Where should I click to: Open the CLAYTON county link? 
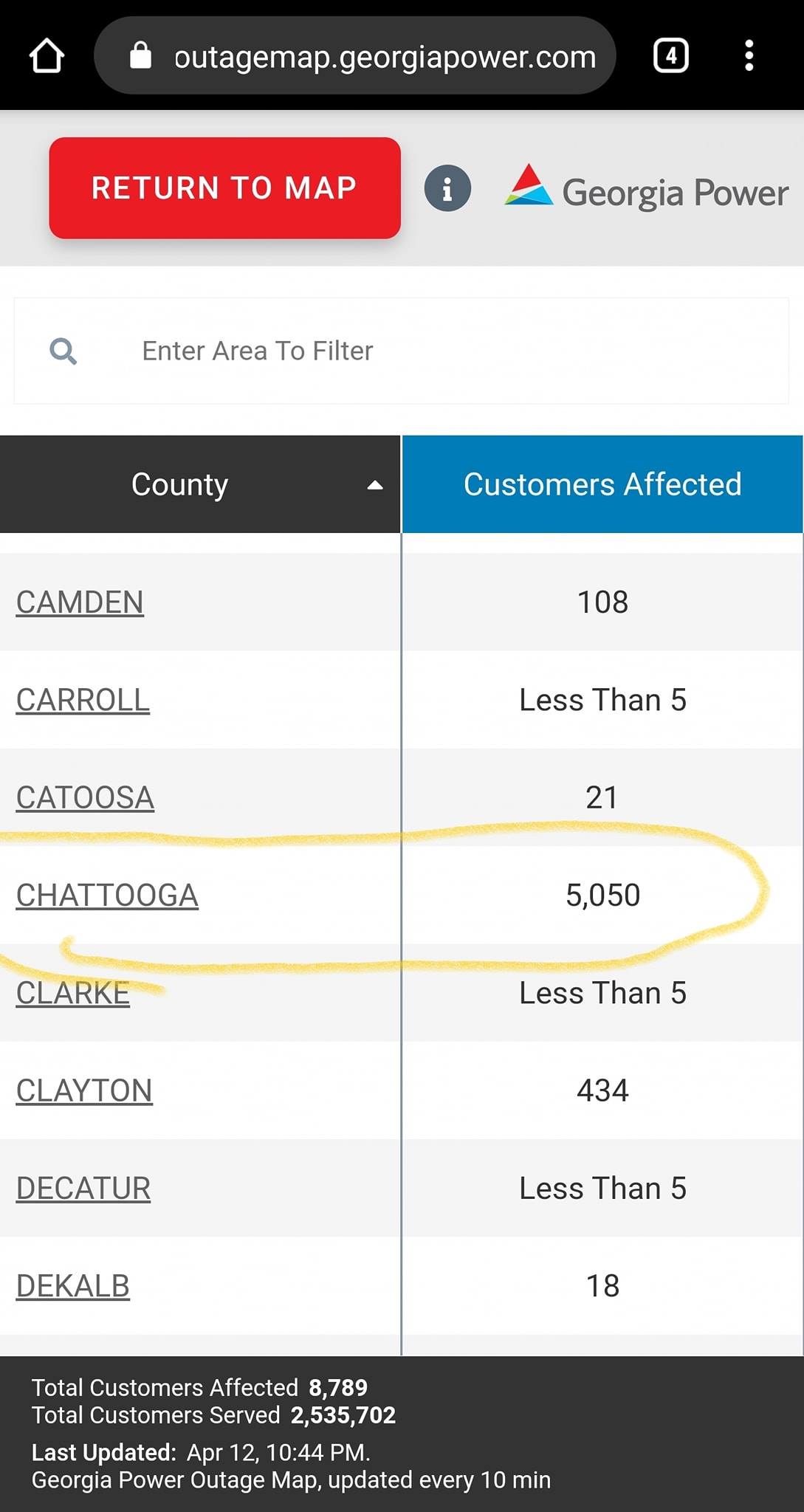[84, 1090]
